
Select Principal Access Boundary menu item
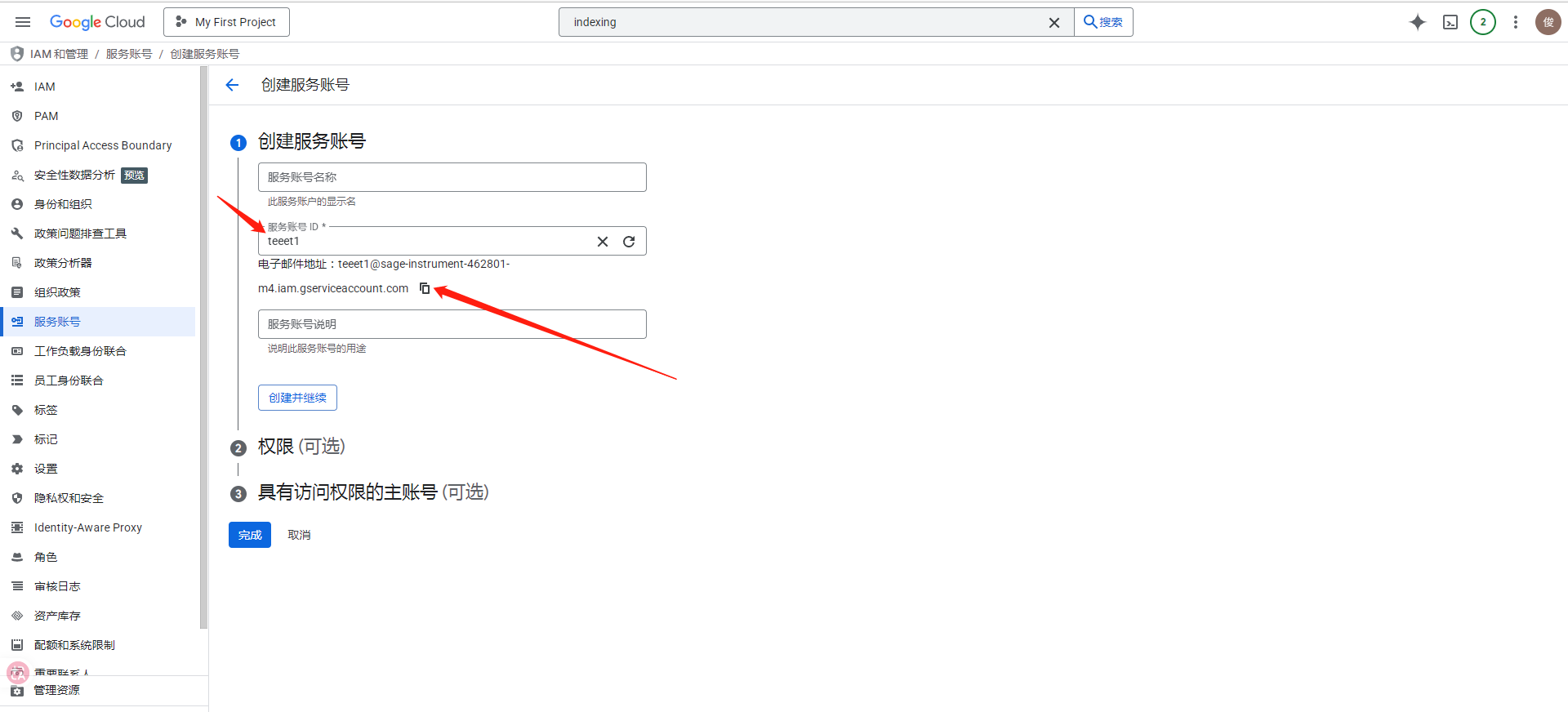click(x=98, y=145)
